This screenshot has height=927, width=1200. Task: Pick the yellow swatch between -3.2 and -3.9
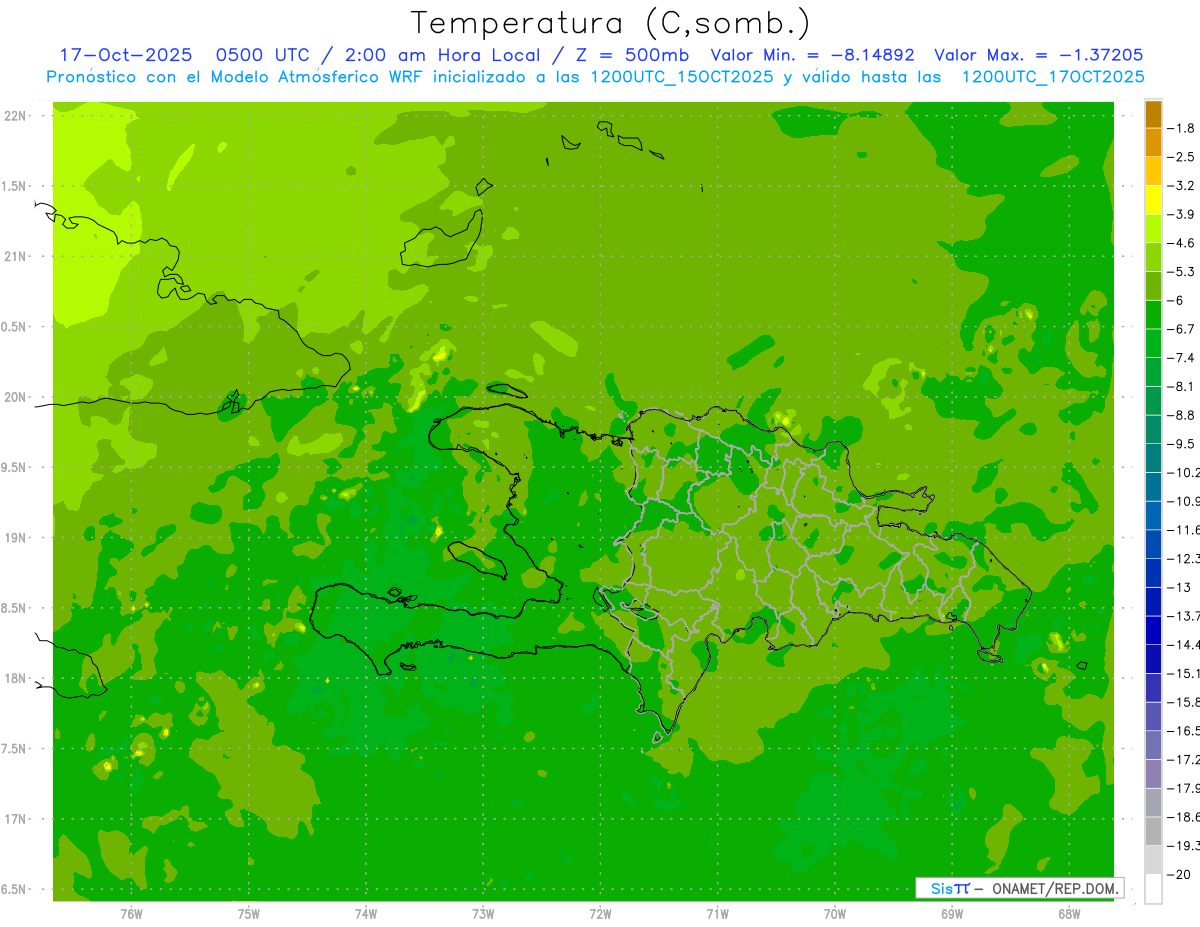click(1153, 200)
